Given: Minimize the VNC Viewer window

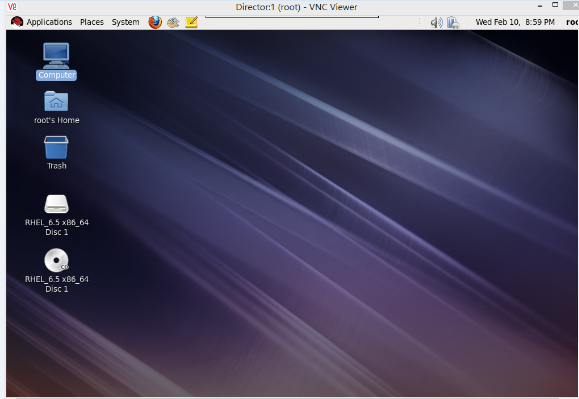Looking at the screenshot, I should click(540, 6).
